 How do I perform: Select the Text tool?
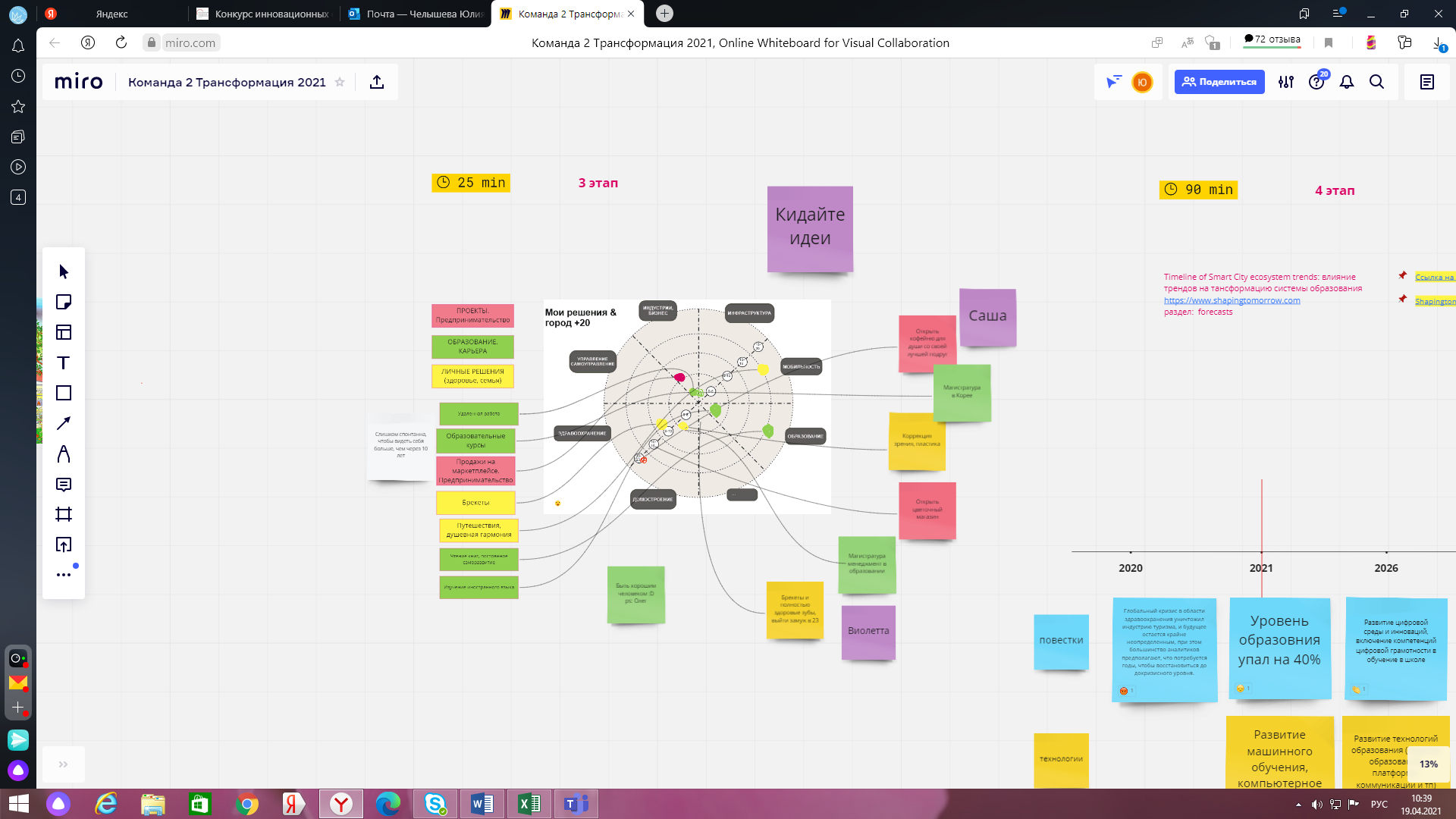64,362
